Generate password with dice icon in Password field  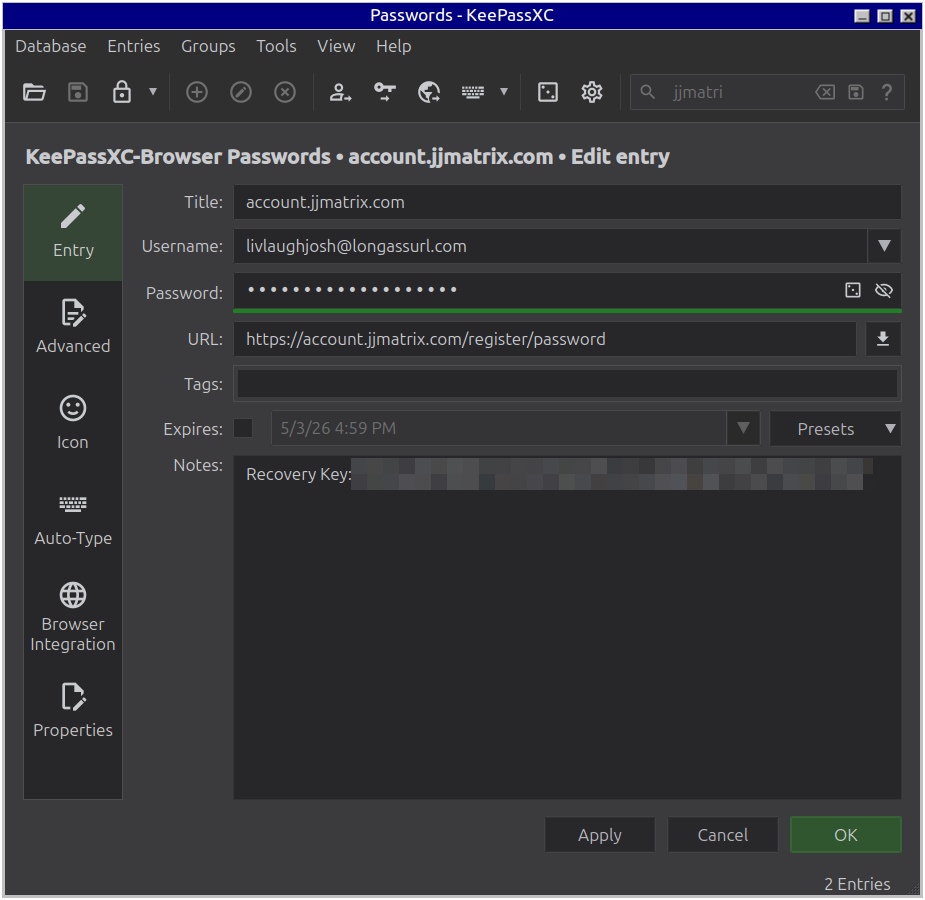coord(852,290)
